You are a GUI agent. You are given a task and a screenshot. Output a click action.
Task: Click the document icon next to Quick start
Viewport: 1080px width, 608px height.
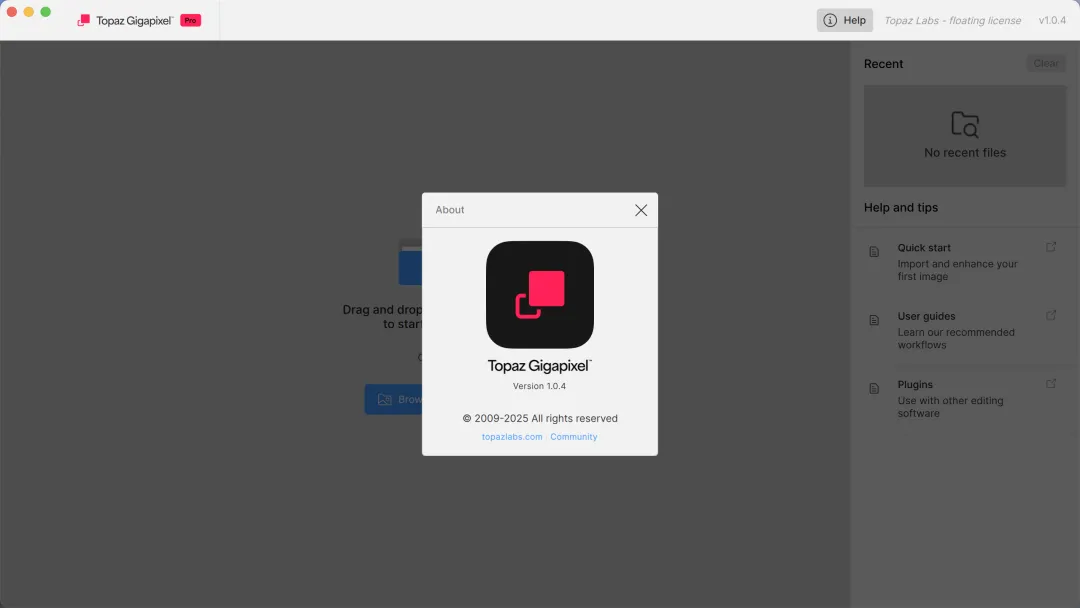pyautogui.click(x=874, y=252)
